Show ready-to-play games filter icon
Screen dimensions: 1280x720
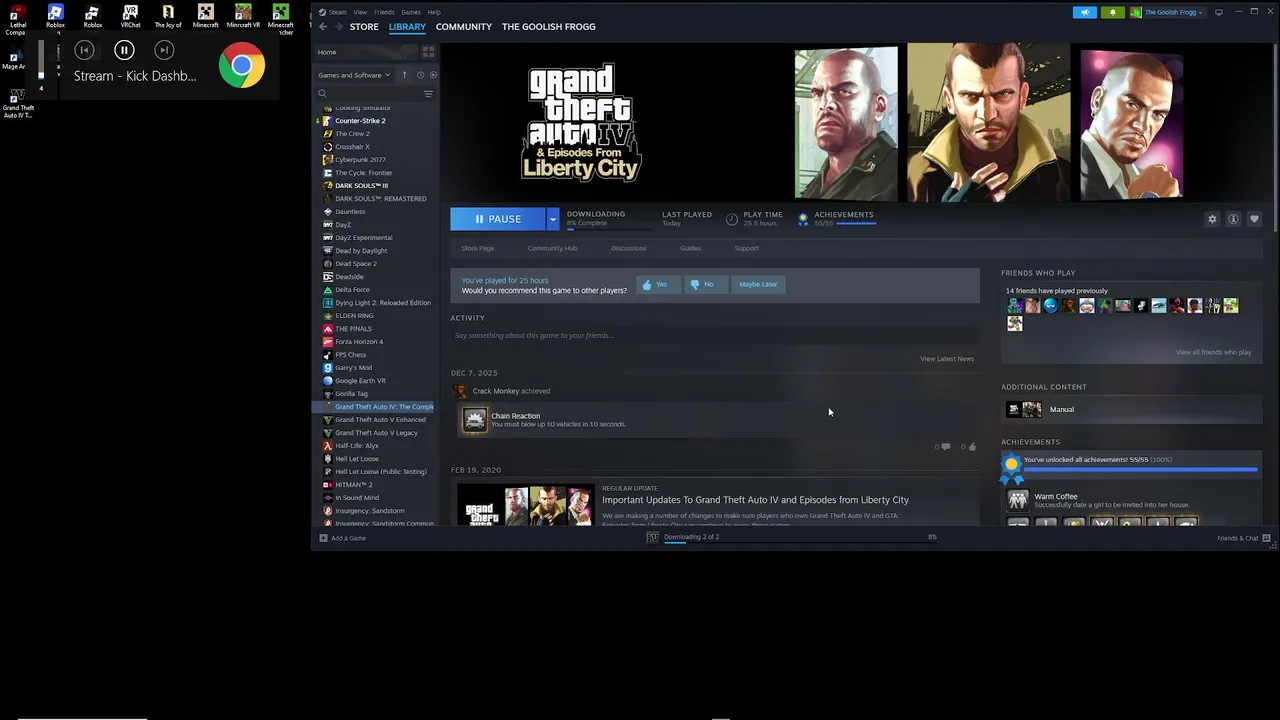(432, 75)
